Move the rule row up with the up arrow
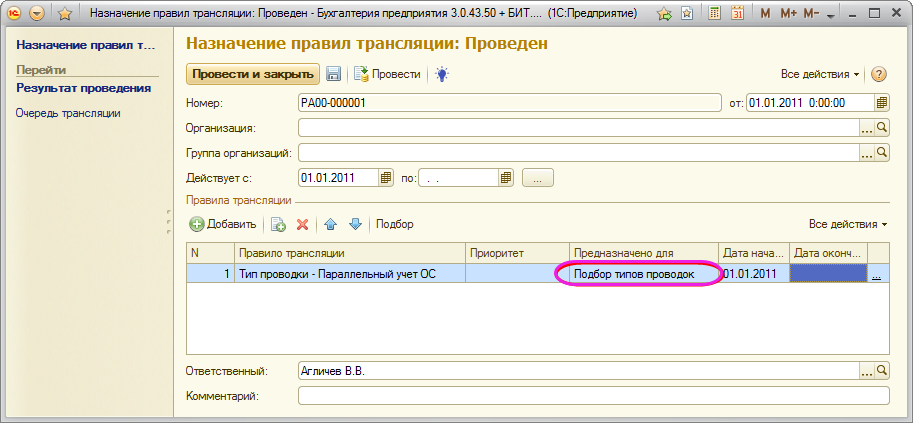 [331, 225]
